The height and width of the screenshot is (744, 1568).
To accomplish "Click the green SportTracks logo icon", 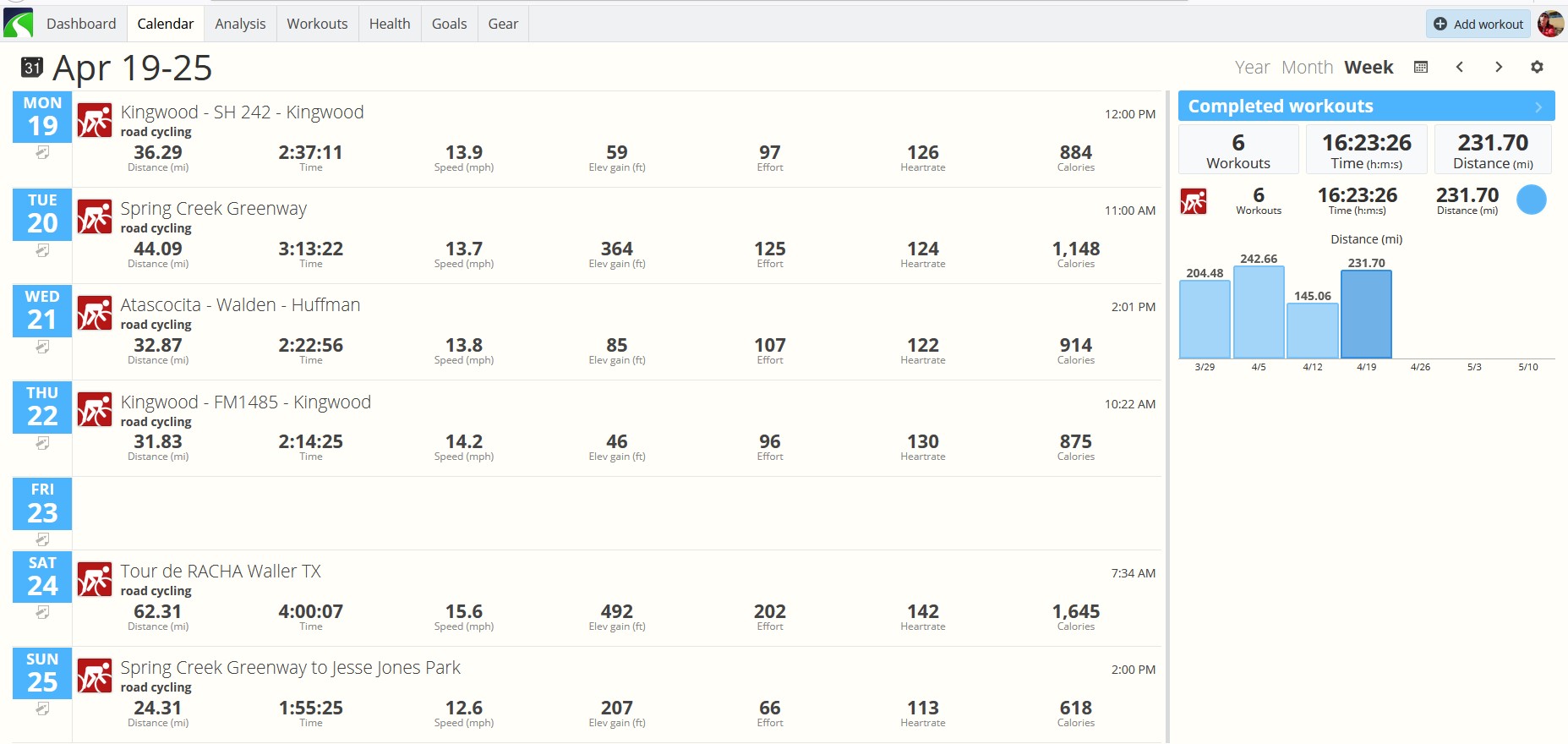I will click(x=18, y=23).
